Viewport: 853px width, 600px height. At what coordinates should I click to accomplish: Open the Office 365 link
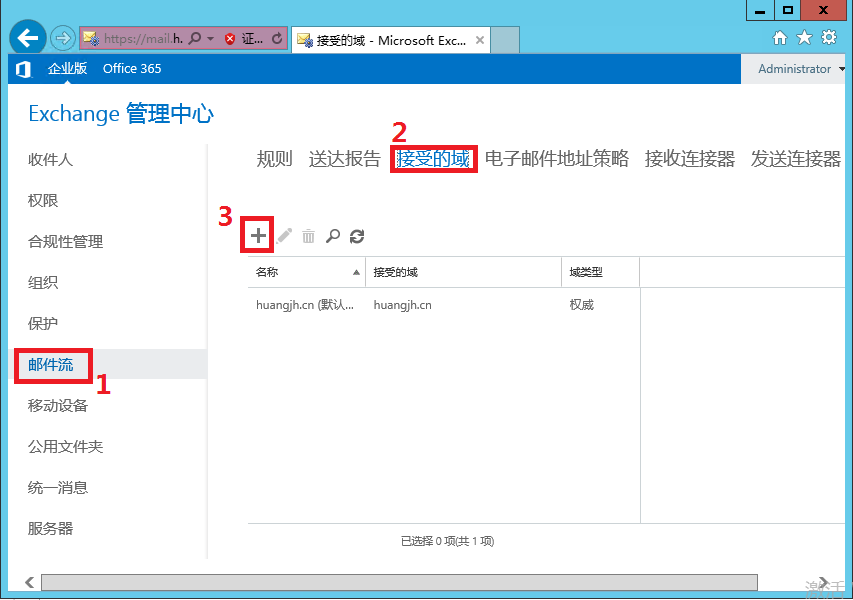(x=132, y=69)
